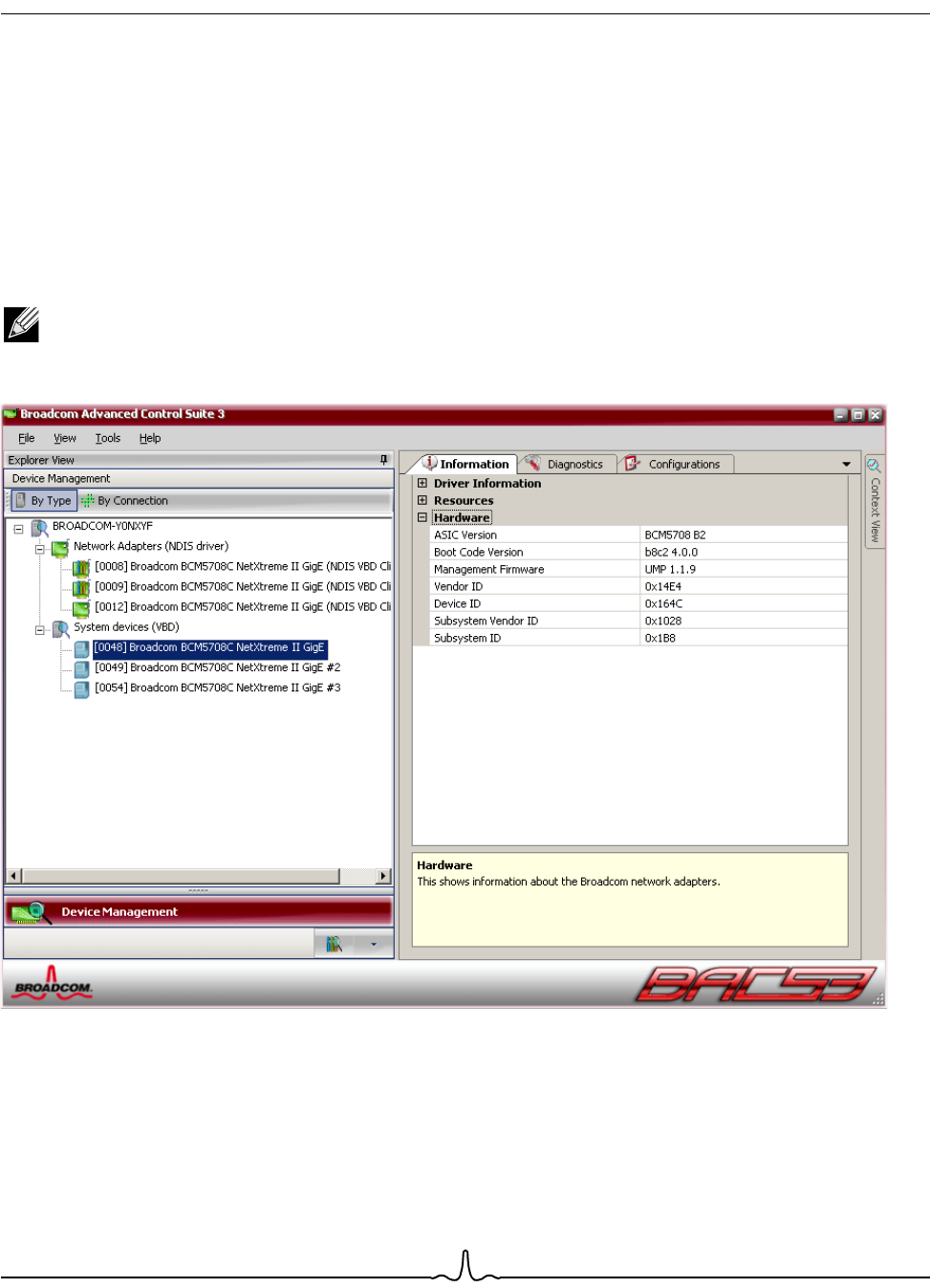The image size is (930, 1288).
Task: Select the BROADCOM-Y0NXYF host entry
Action: coord(102,526)
